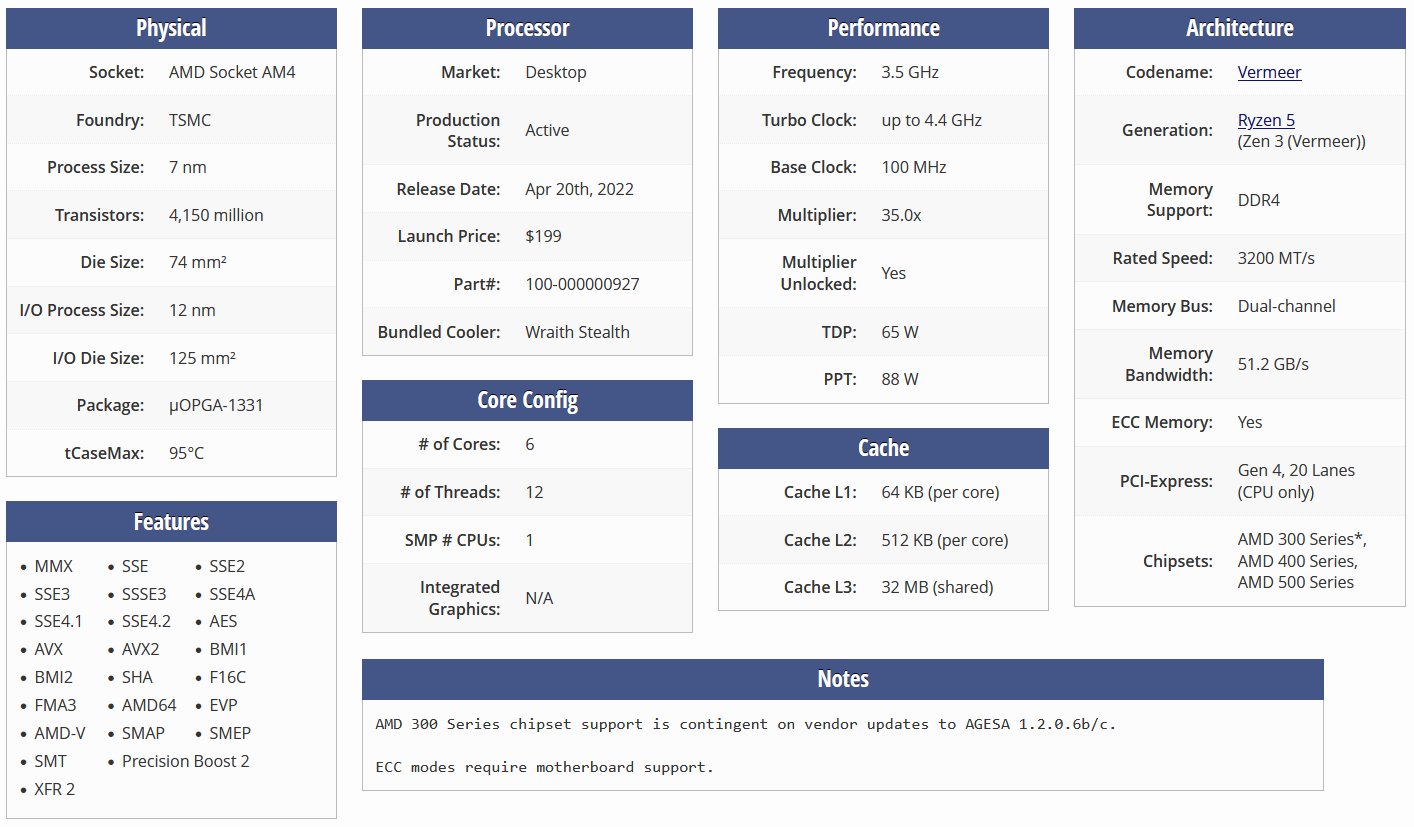Select the SSE4A feature entry

coord(232,594)
